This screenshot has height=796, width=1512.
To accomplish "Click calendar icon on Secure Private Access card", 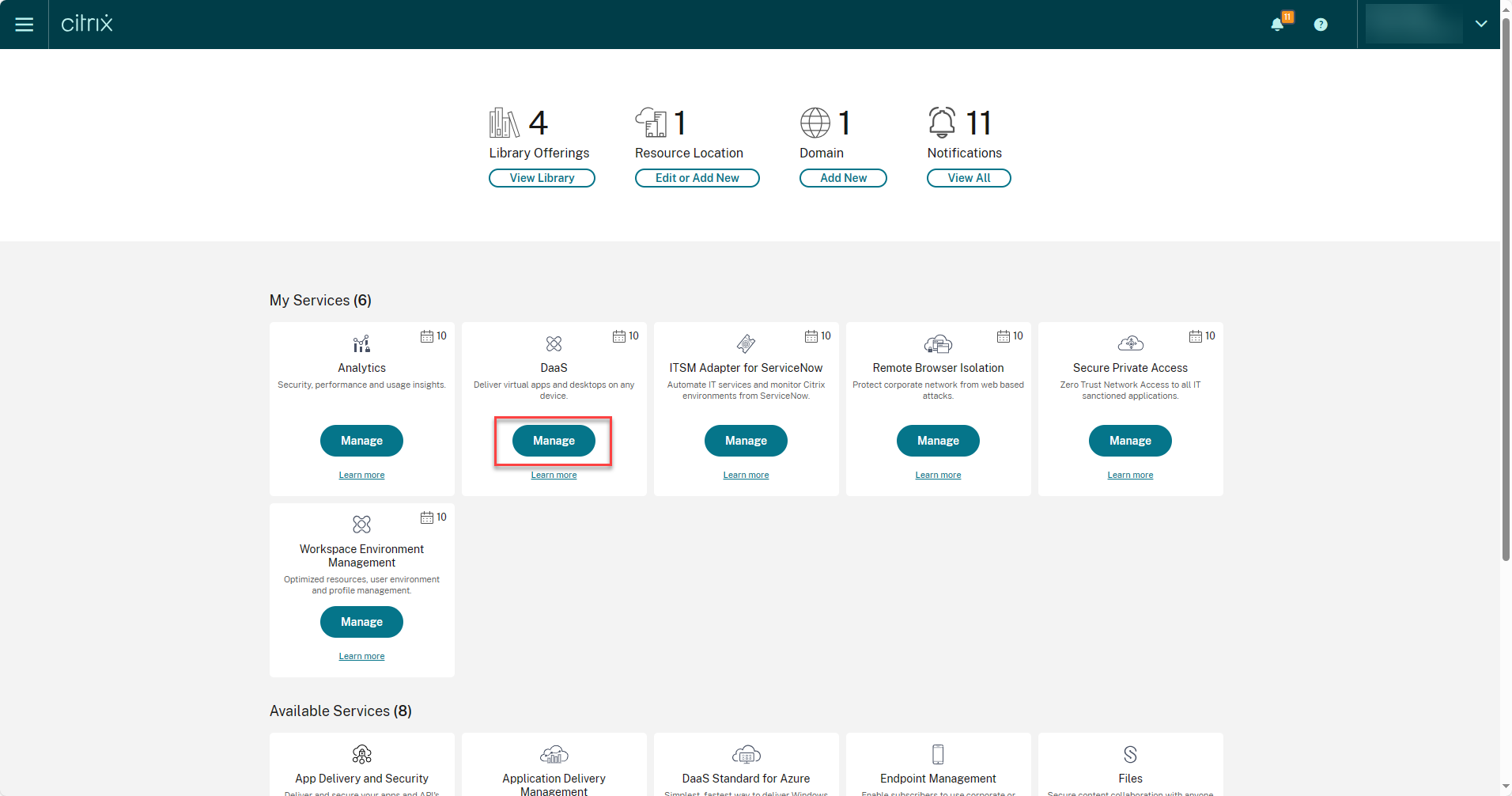I will point(1196,336).
